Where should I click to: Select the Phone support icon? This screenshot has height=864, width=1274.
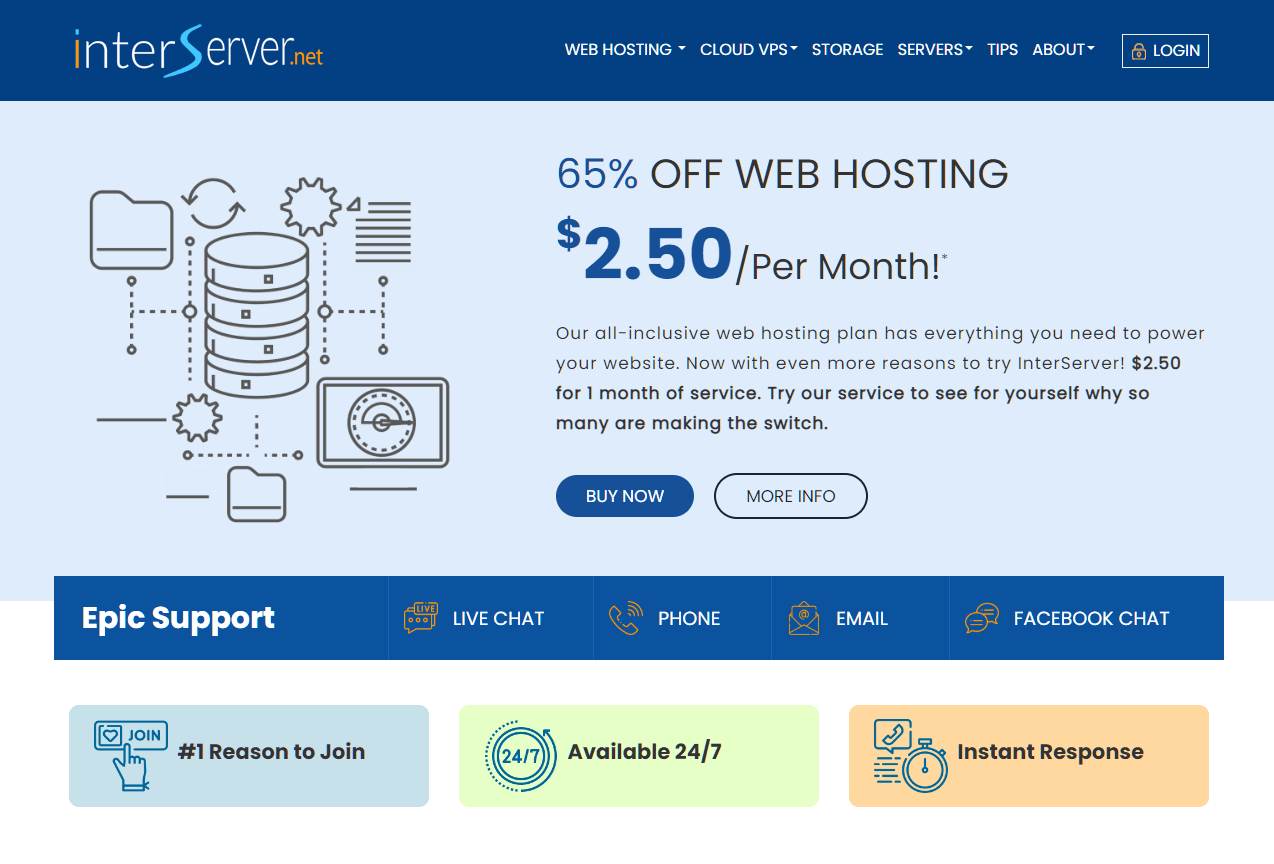tap(625, 618)
